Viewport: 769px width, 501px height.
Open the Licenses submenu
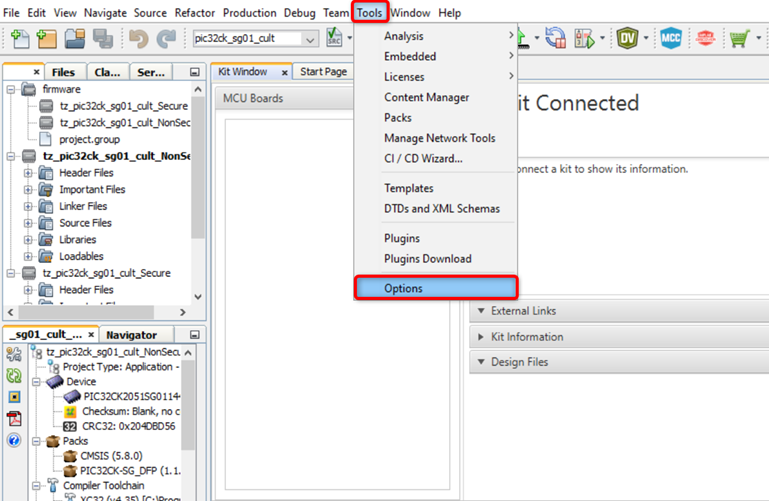(x=436, y=77)
